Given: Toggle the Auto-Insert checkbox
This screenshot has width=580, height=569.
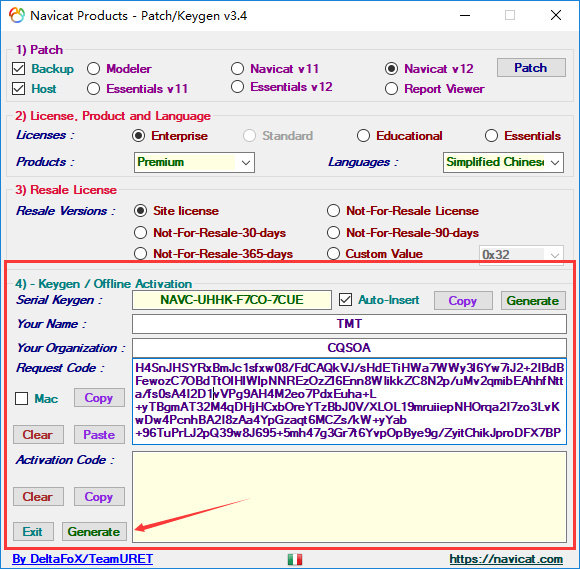Looking at the screenshot, I should pyautogui.click(x=345, y=300).
